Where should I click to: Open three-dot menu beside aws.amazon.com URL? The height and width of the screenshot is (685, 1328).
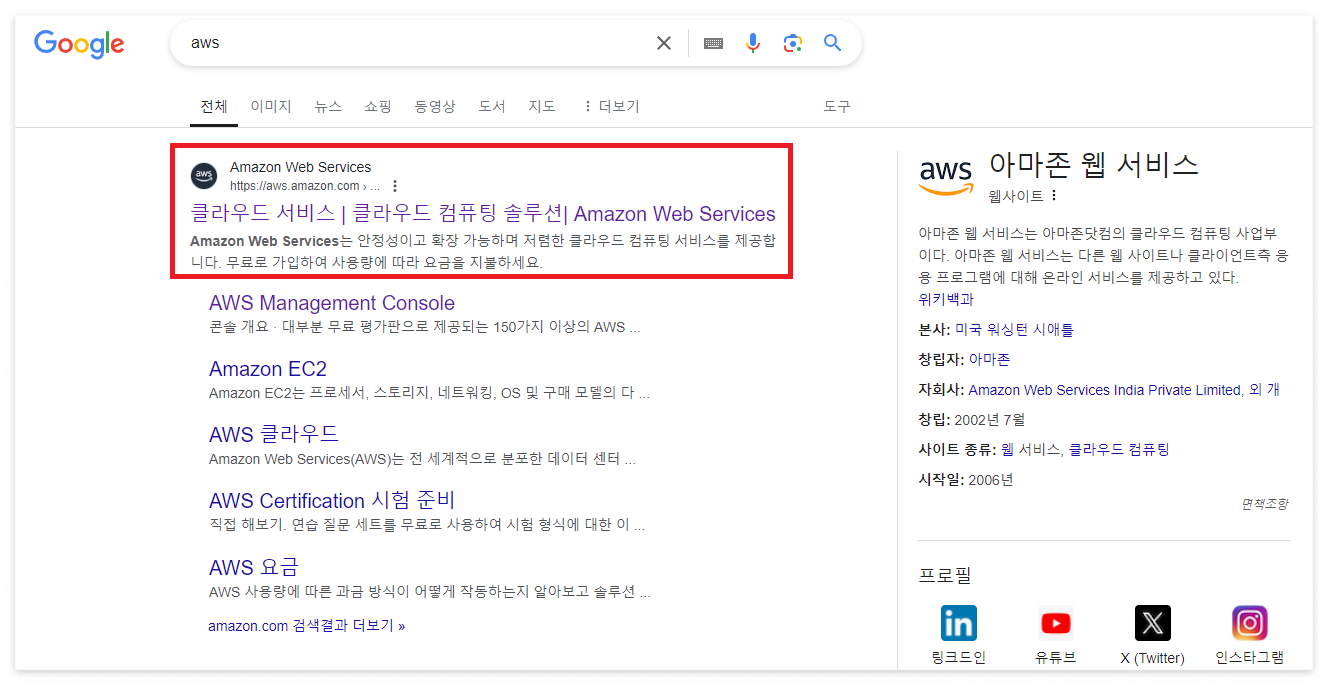coord(395,186)
